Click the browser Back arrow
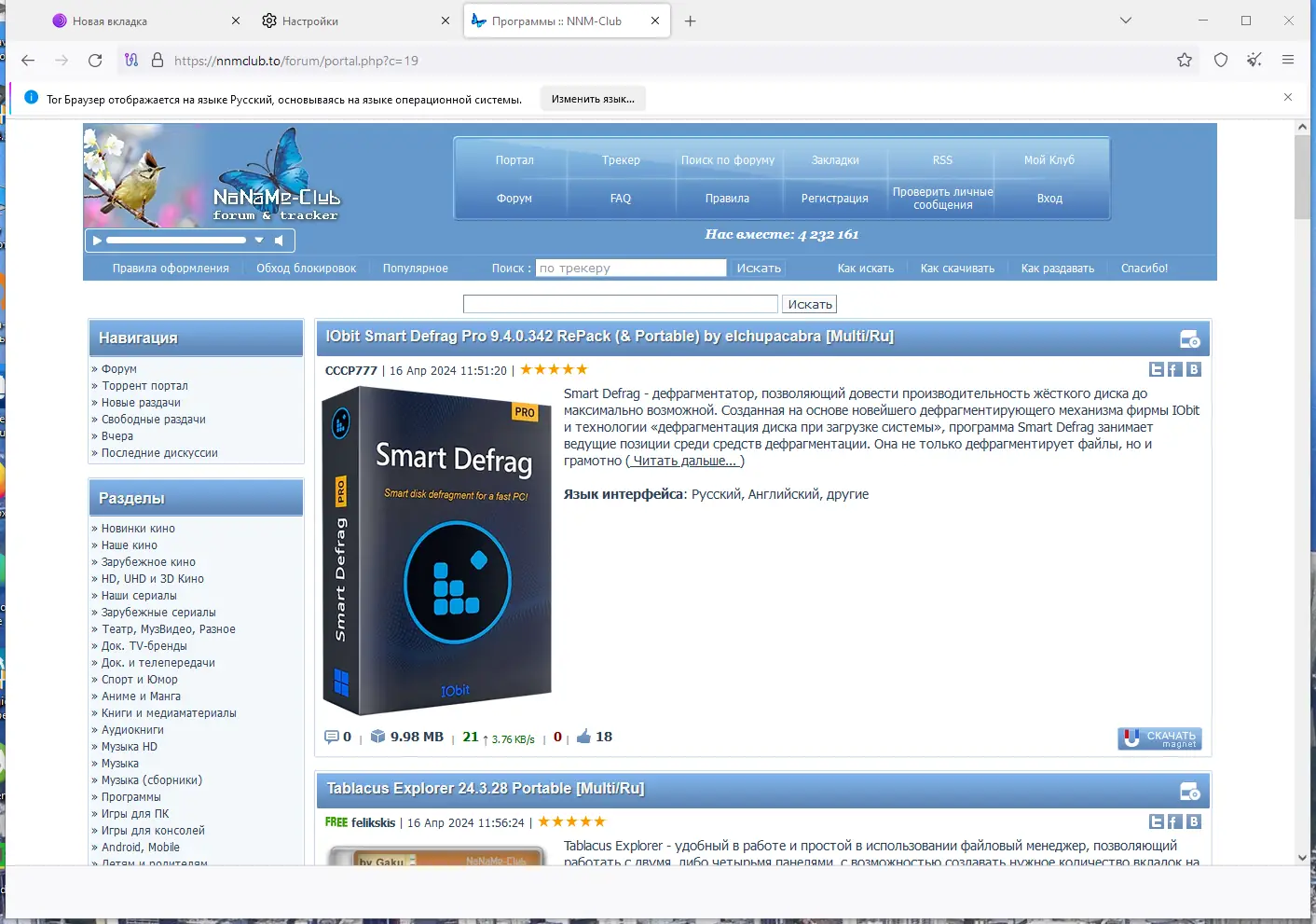This screenshot has width=1316, height=924. (x=28, y=61)
